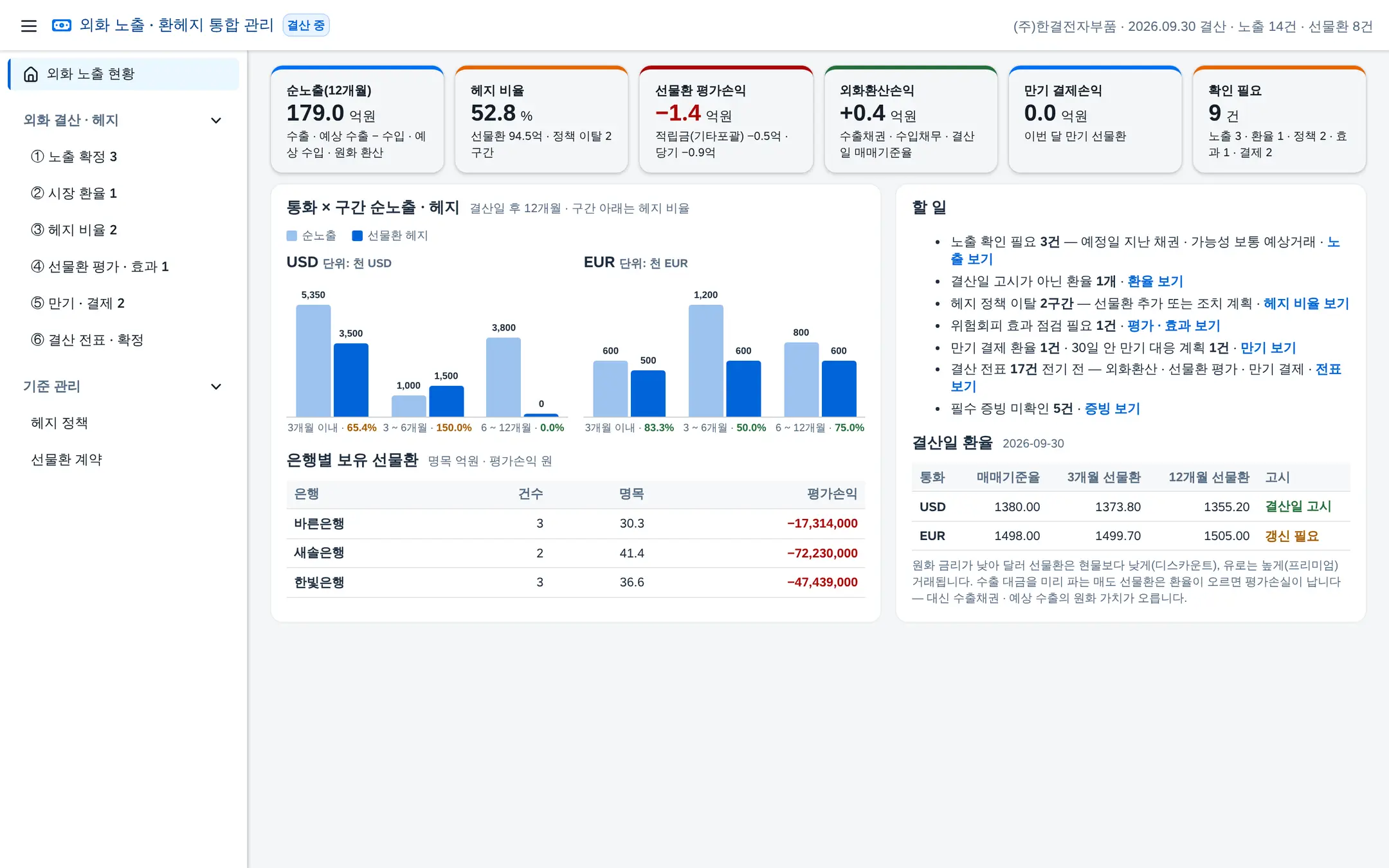Click 평가손익 value −17,314,000
Image resolution: width=1389 pixels, height=868 pixels.
(x=822, y=523)
